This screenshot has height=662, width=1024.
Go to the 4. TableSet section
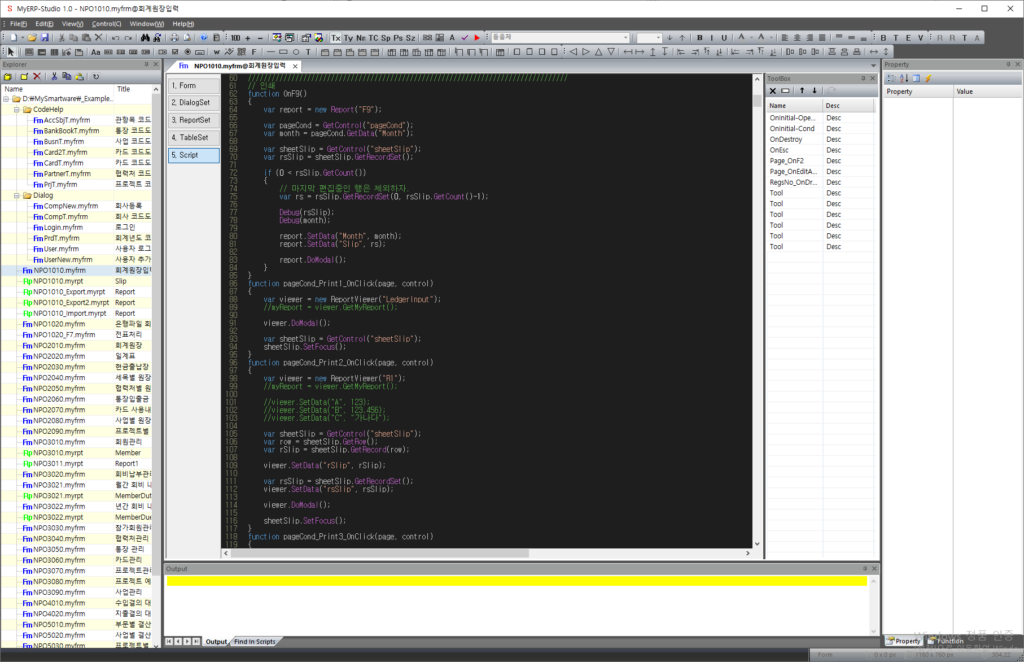click(x=194, y=138)
